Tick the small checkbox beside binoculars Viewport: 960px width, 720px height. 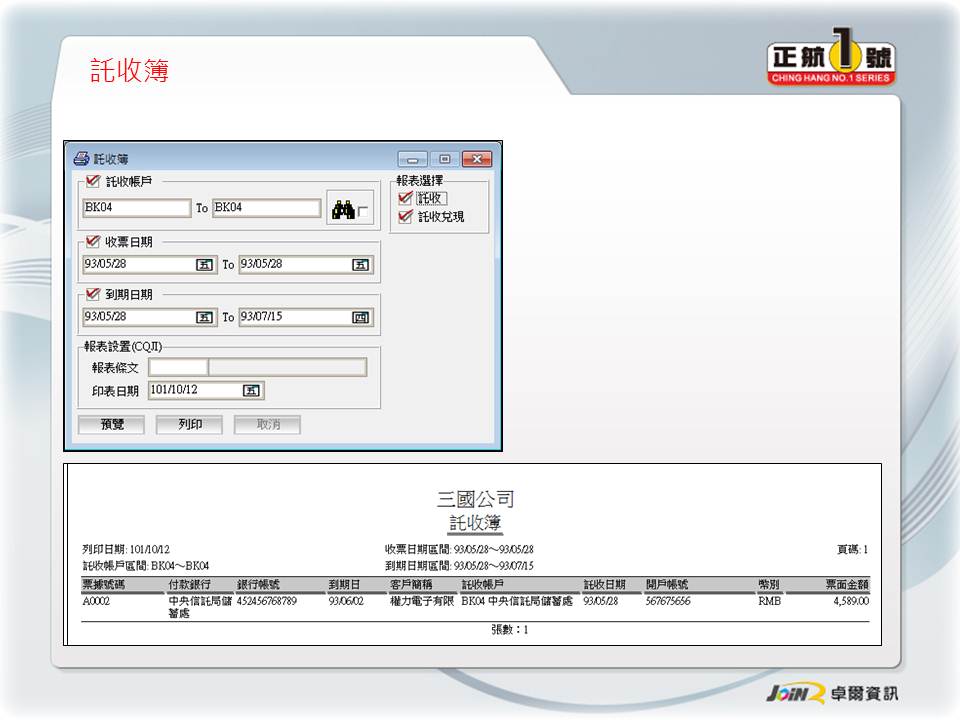tap(363, 212)
